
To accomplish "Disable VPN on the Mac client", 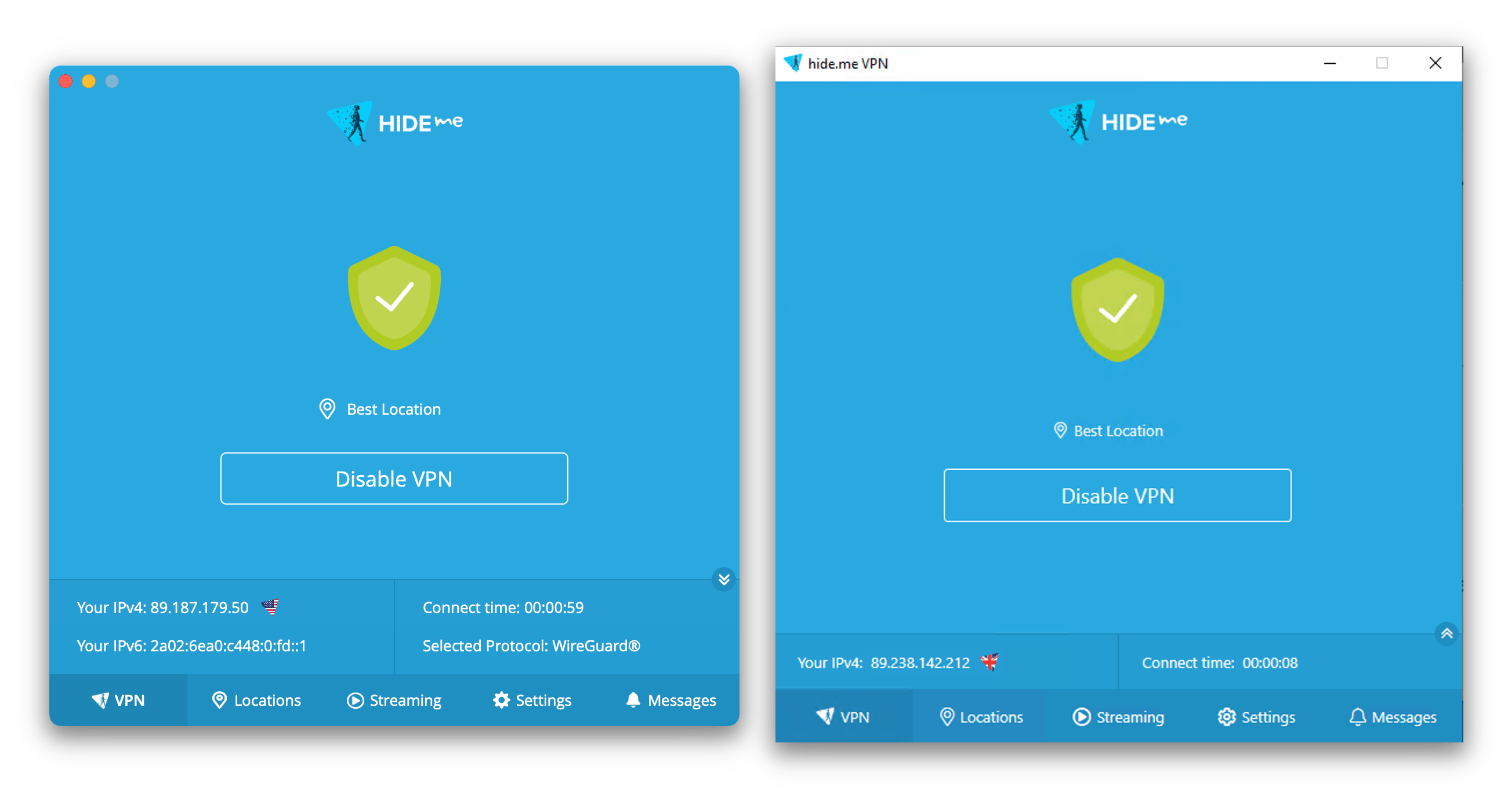I will pos(394,478).
